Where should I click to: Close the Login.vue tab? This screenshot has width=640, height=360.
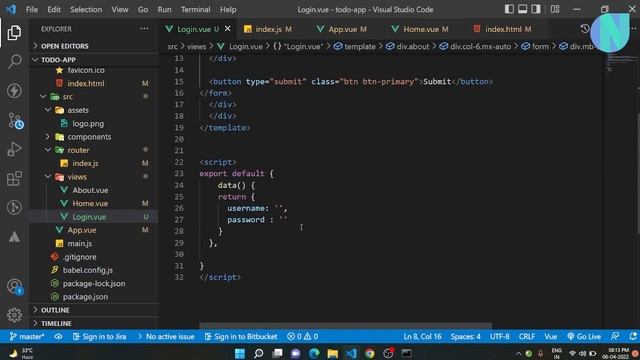click(227, 29)
